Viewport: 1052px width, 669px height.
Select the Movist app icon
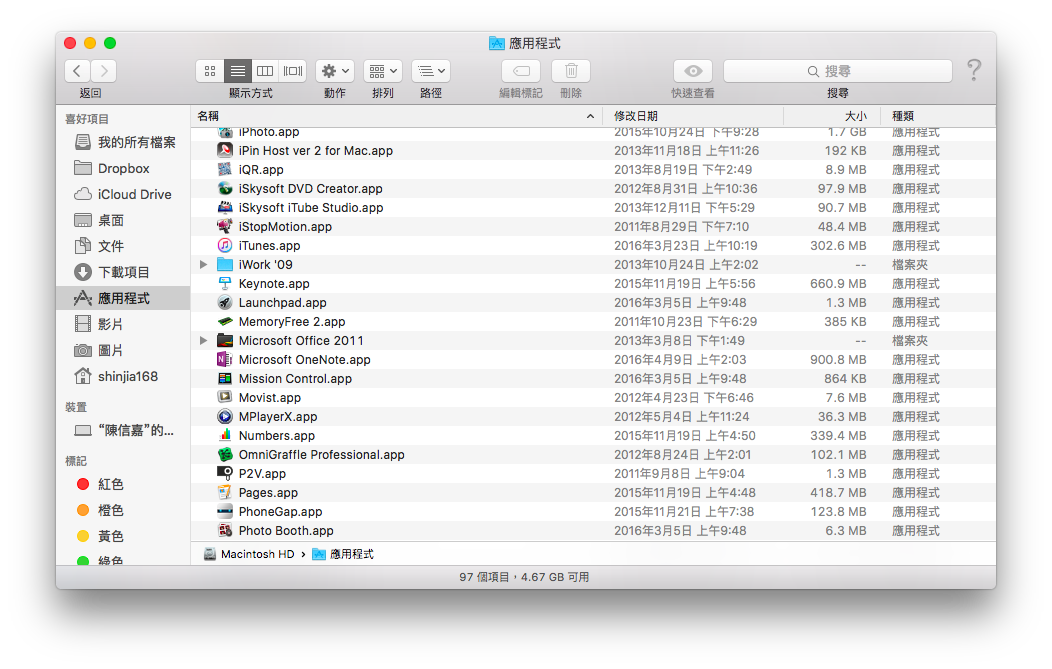(225, 397)
